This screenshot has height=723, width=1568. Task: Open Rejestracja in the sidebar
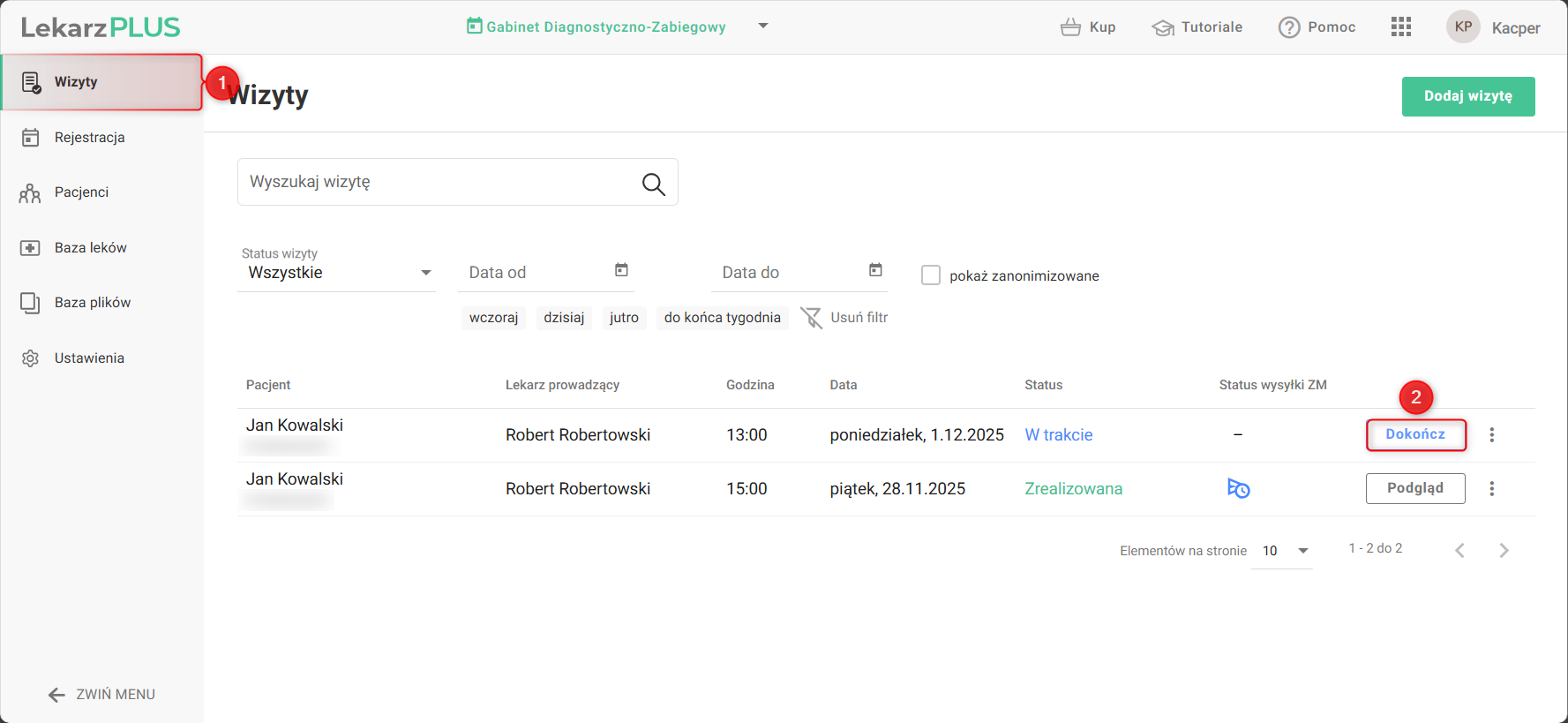pos(89,138)
